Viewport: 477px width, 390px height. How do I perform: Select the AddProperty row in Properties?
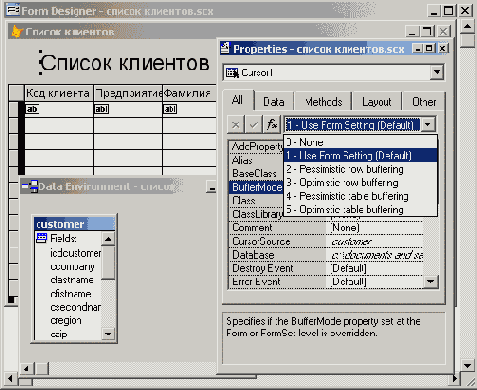pyautogui.click(x=256, y=146)
